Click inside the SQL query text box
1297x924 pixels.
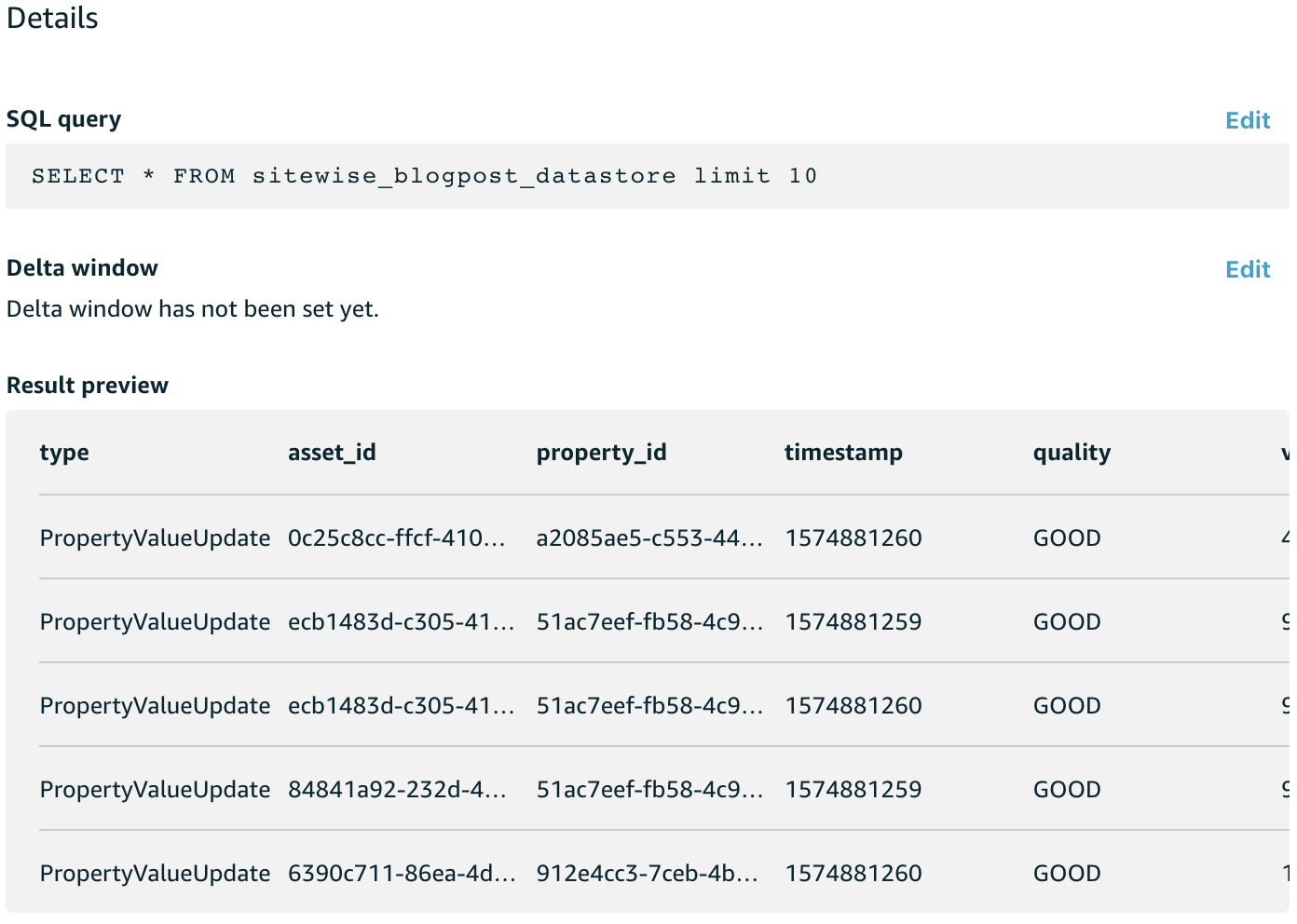[648, 176]
